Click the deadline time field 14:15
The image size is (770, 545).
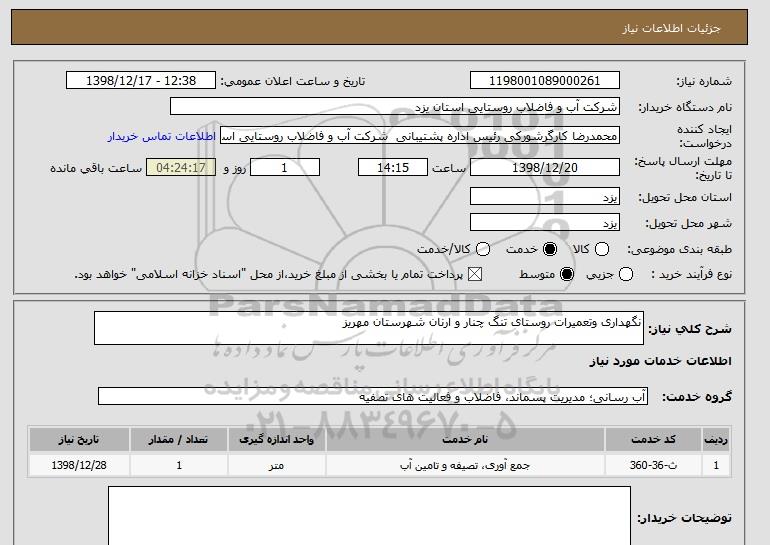click(x=393, y=167)
